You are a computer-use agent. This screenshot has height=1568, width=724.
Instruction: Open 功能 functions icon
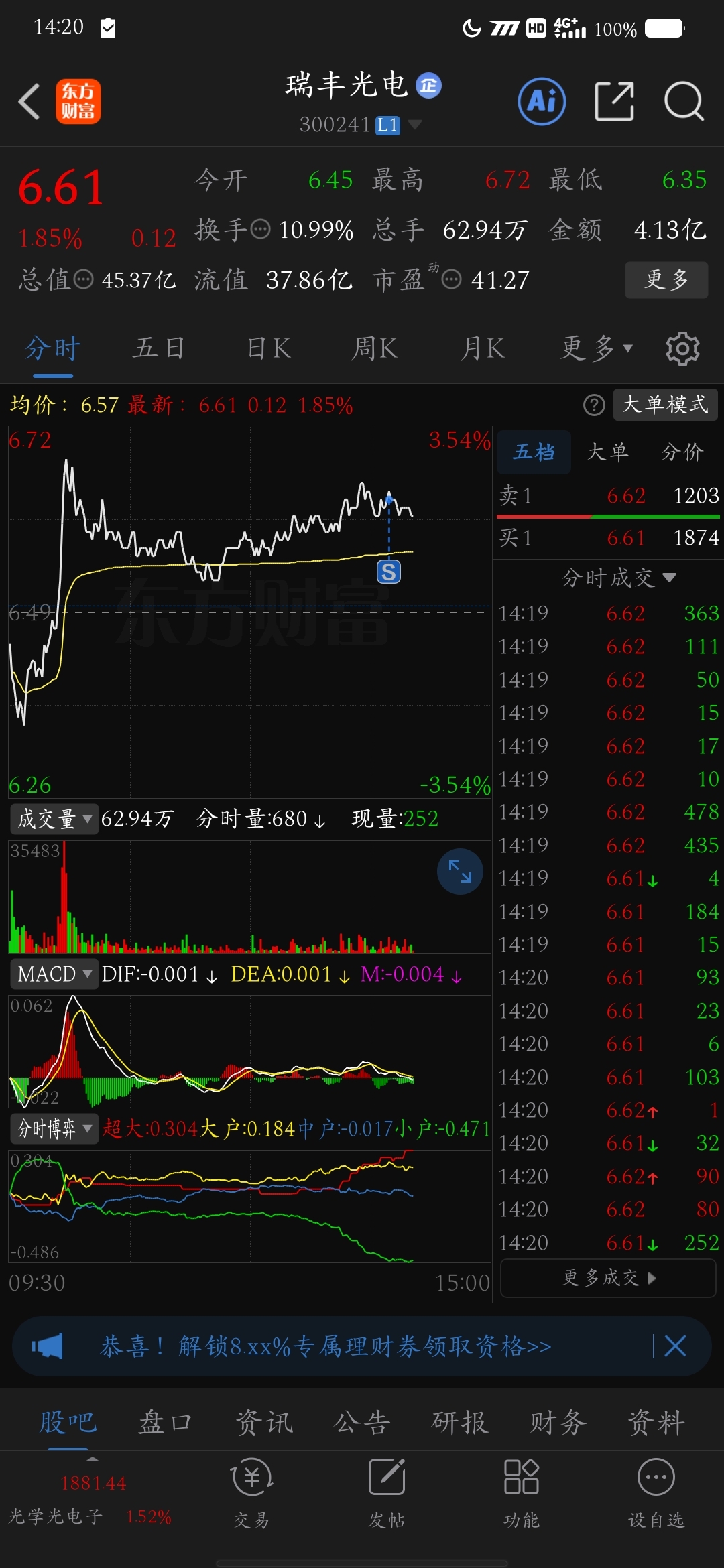click(x=522, y=1494)
